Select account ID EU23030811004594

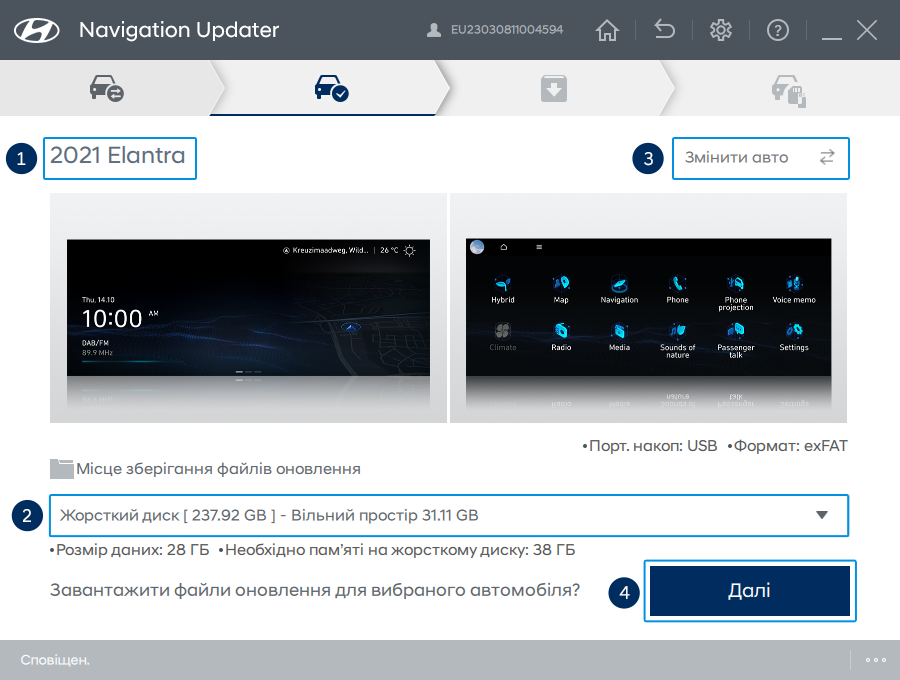click(x=507, y=30)
